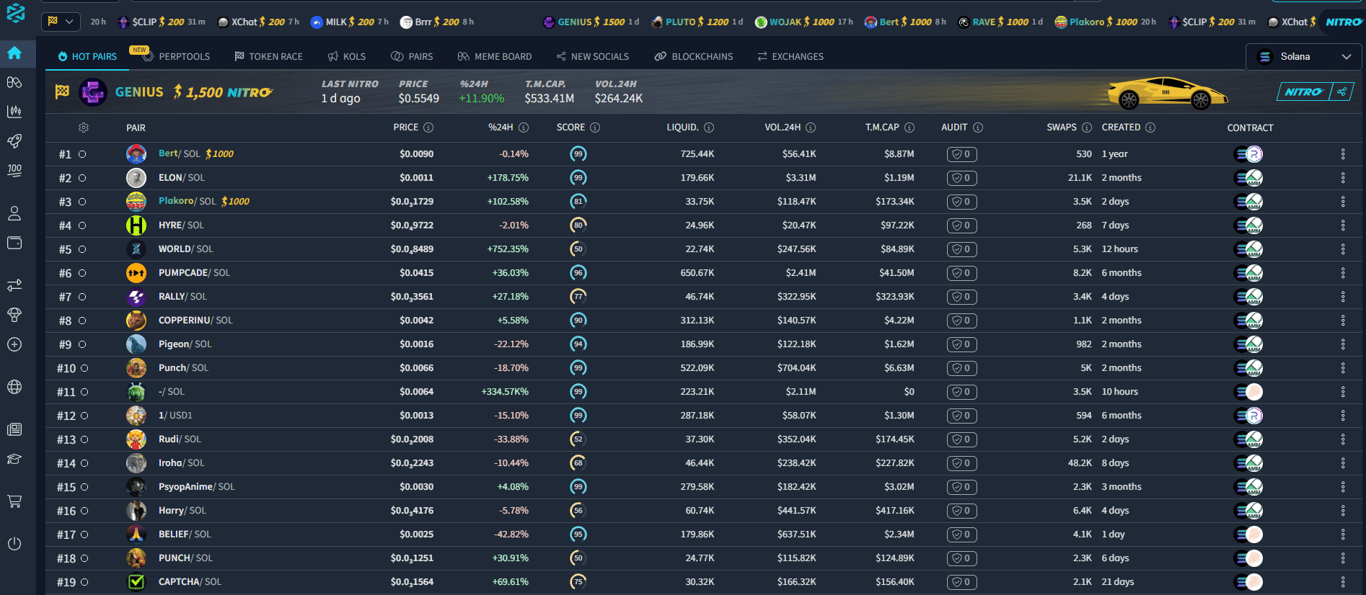
Task: Open table settings gear icon
Action: tap(83, 128)
